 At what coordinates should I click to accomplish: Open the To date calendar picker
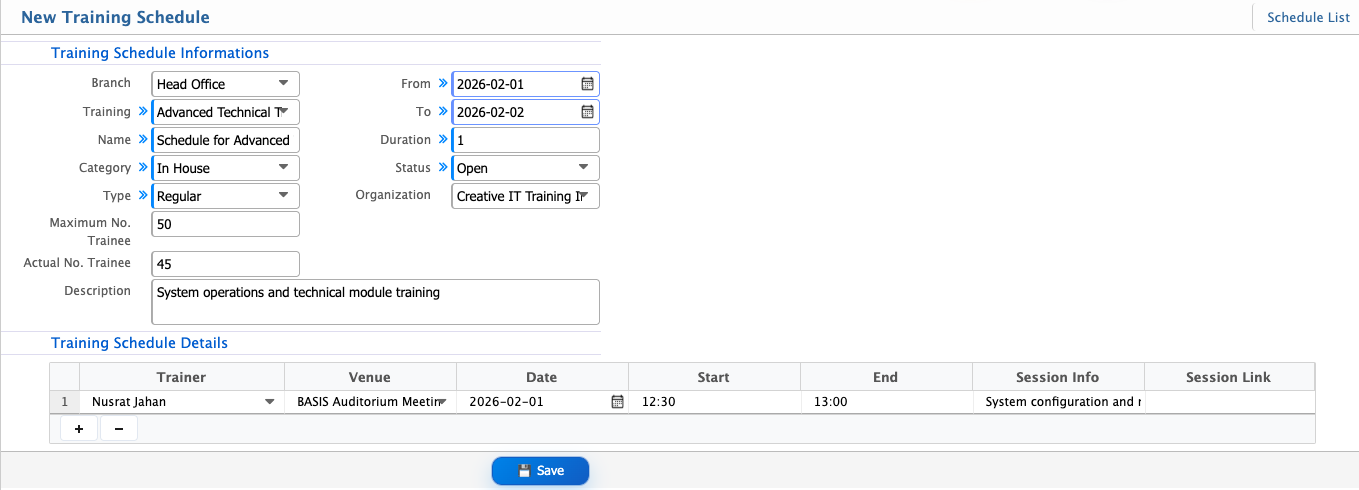pyautogui.click(x=588, y=112)
